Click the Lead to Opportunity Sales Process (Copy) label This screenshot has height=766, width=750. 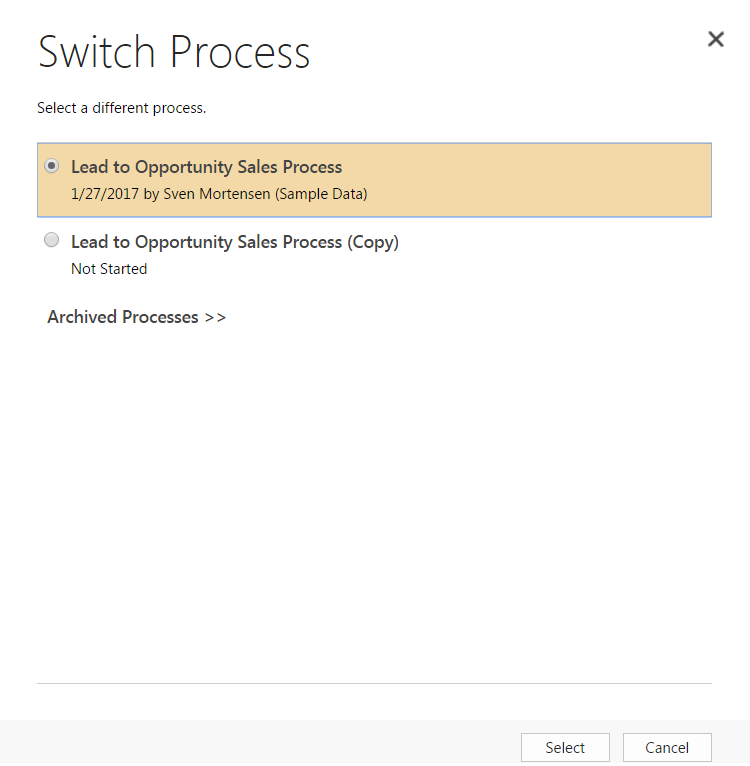pos(234,242)
